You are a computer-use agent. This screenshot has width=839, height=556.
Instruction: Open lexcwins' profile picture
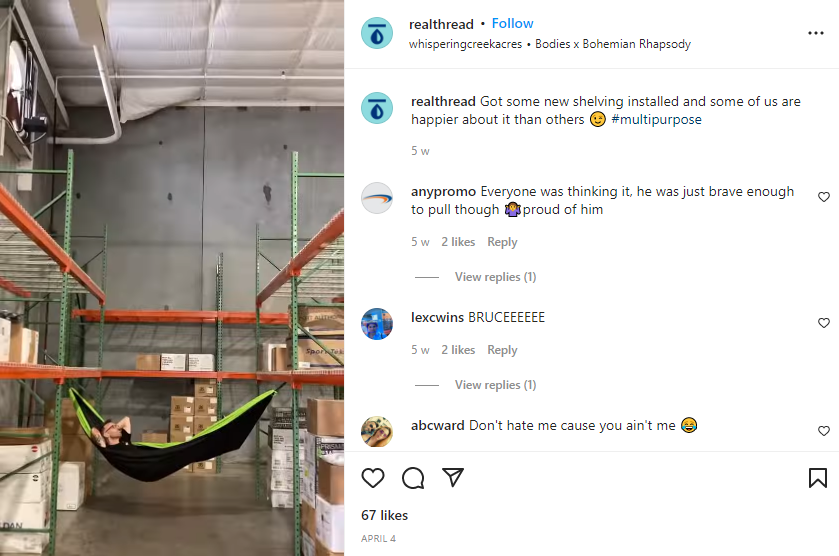tap(377, 324)
